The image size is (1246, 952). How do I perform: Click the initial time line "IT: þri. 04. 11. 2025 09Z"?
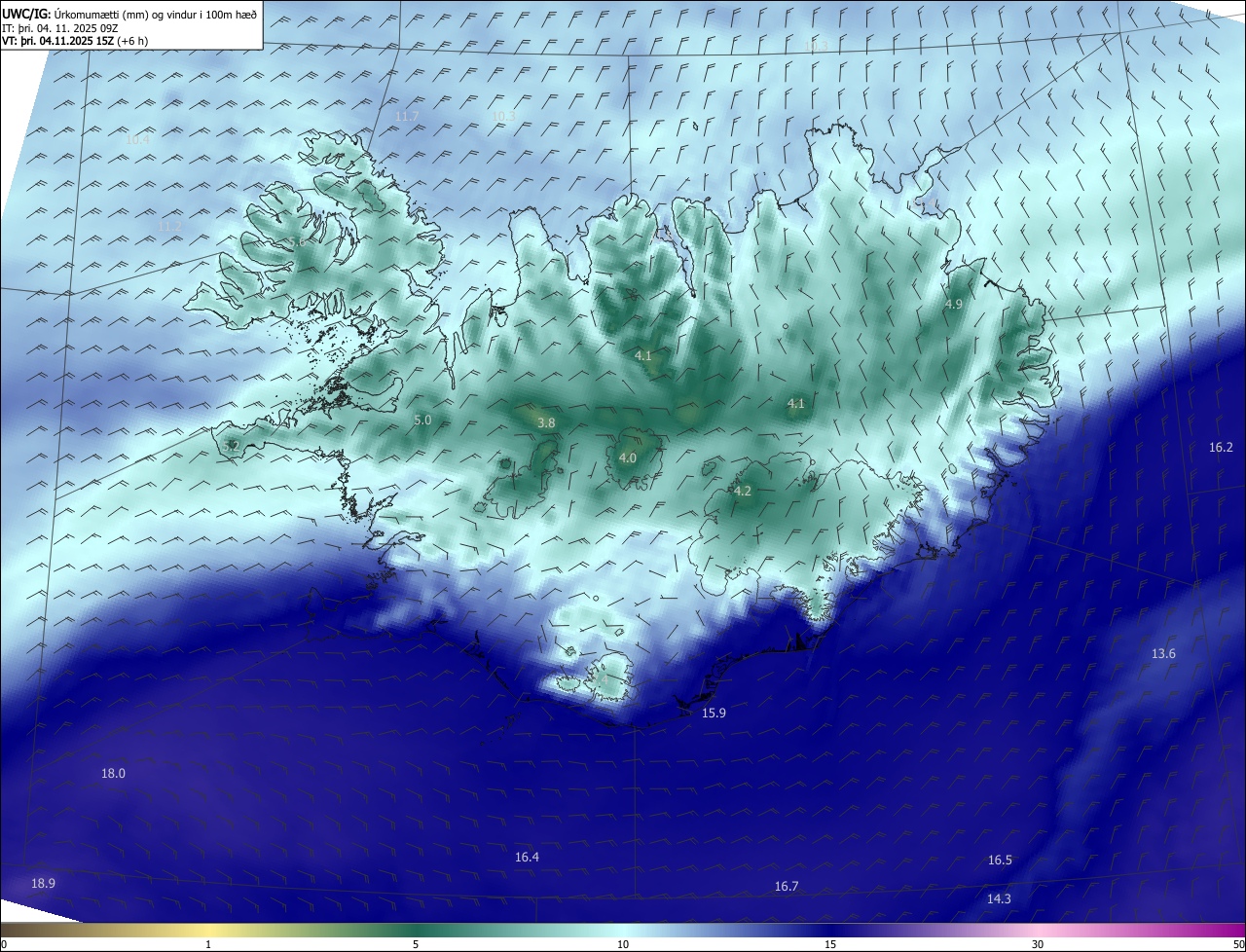click(60, 28)
